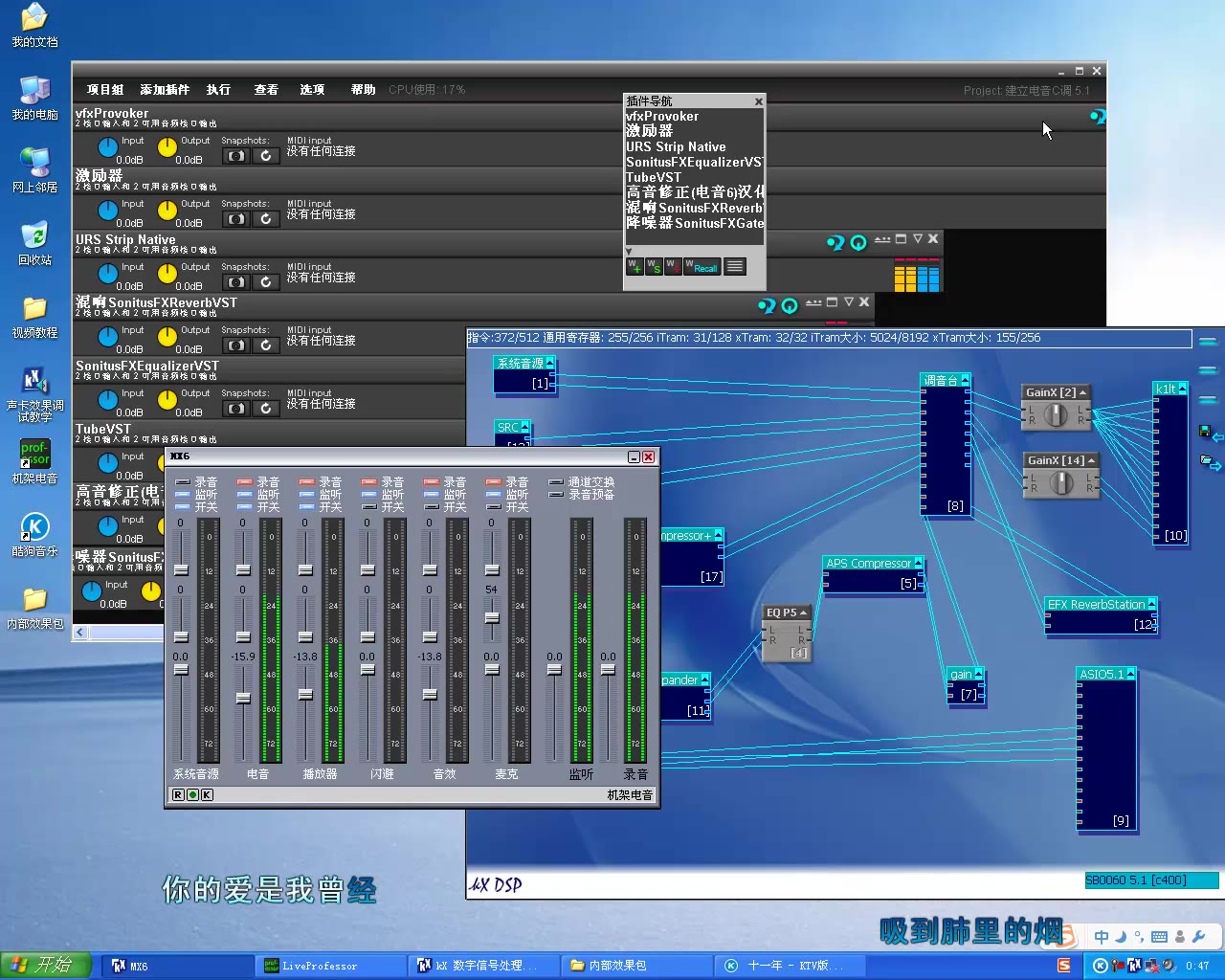Click the power icon on URS Strip Native

tap(858, 243)
